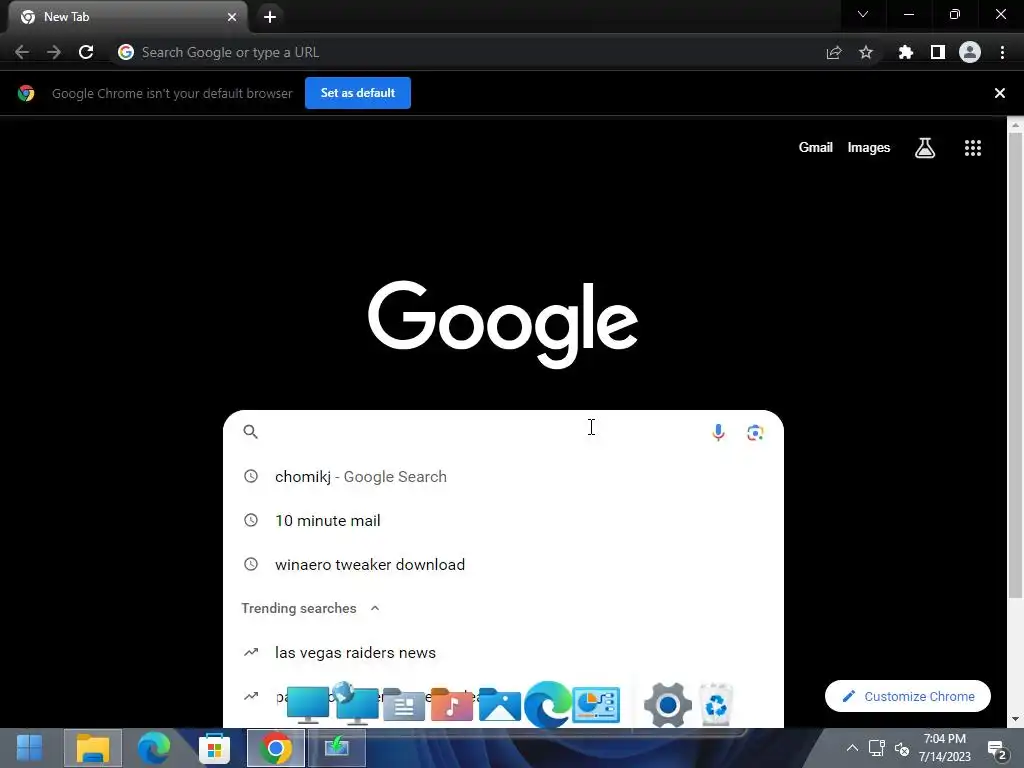This screenshot has width=1024, height=768.
Task: Collapse the Trending searches section
Action: click(x=375, y=608)
